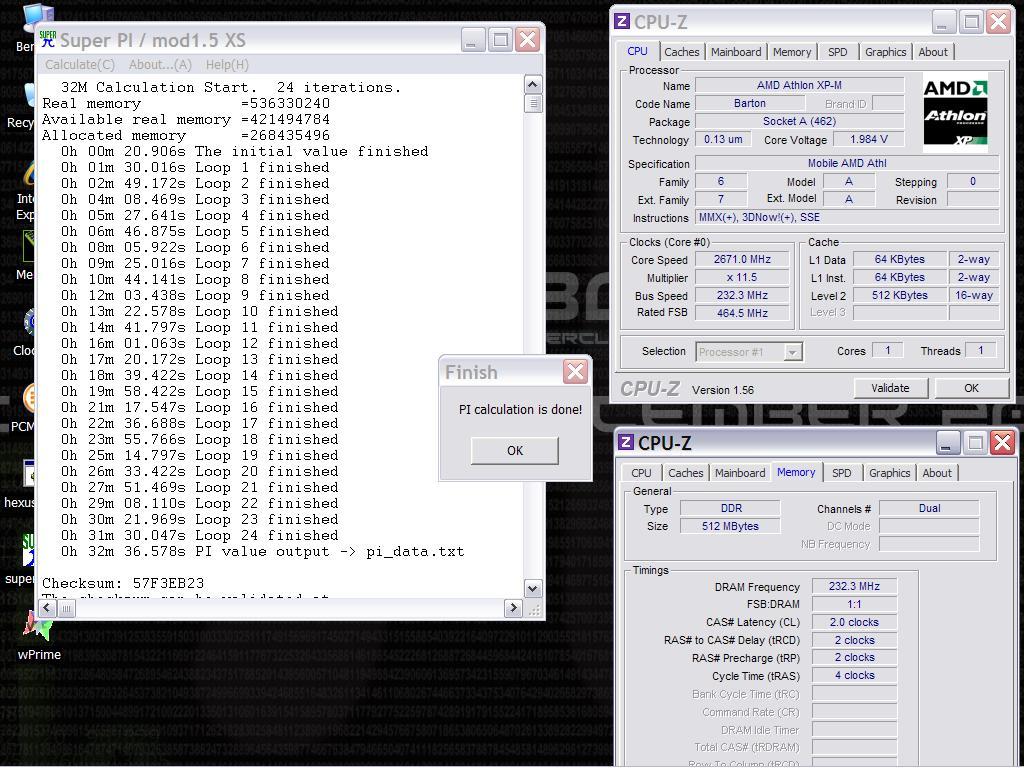
Task: Minimize the Super PI window
Action: 473,40
